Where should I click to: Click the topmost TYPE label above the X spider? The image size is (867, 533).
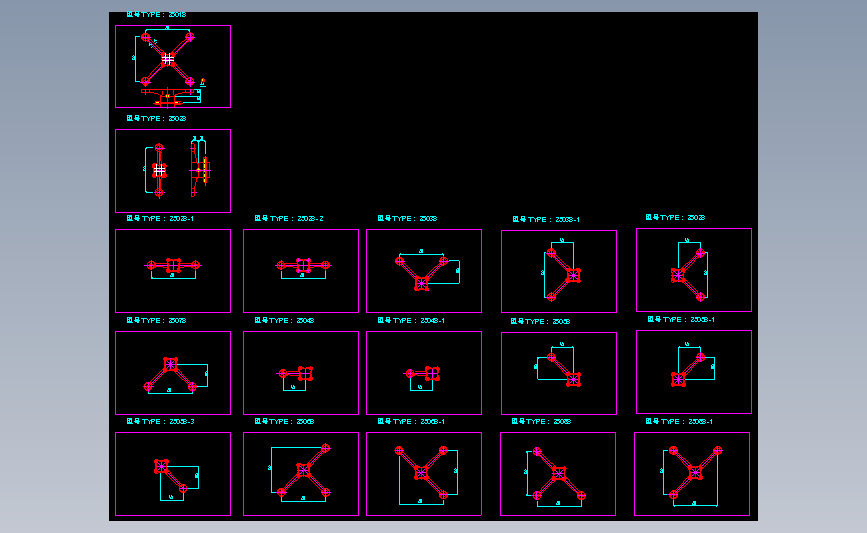(156, 15)
